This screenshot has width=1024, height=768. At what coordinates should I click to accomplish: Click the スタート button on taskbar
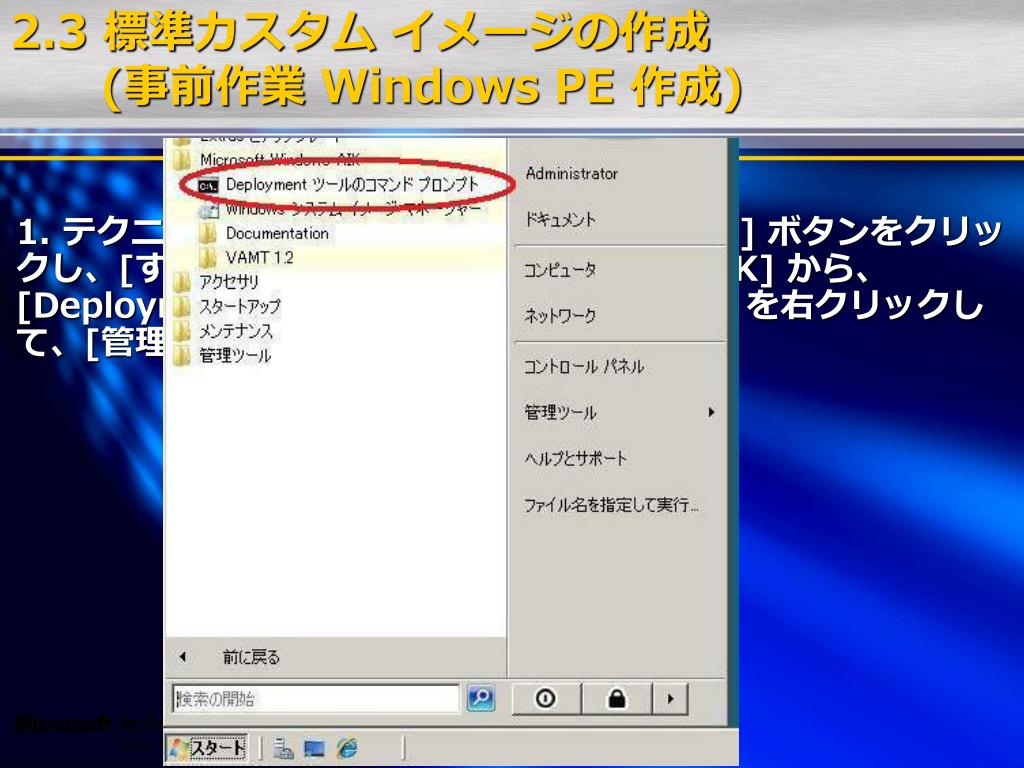pyautogui.click(x=206, y=748)
